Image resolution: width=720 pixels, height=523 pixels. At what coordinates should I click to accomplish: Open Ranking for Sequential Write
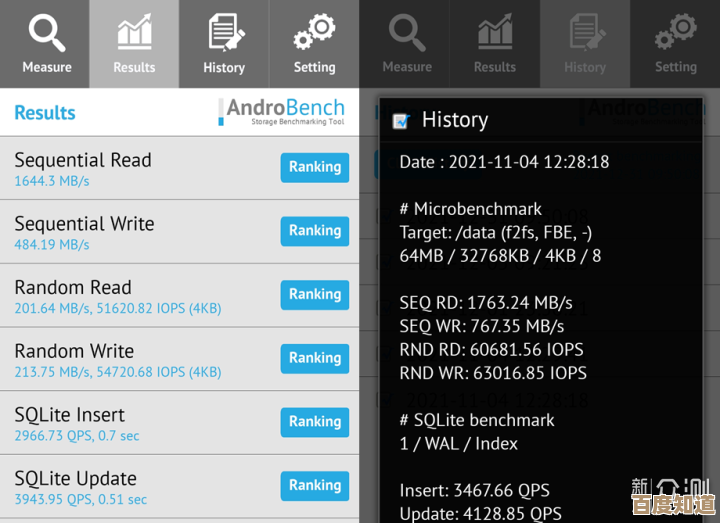click(x=315, y=231)
